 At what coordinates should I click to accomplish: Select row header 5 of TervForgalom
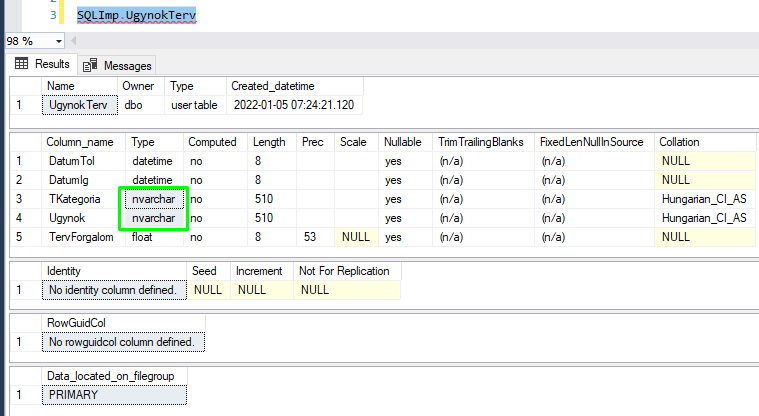[26, 237]
